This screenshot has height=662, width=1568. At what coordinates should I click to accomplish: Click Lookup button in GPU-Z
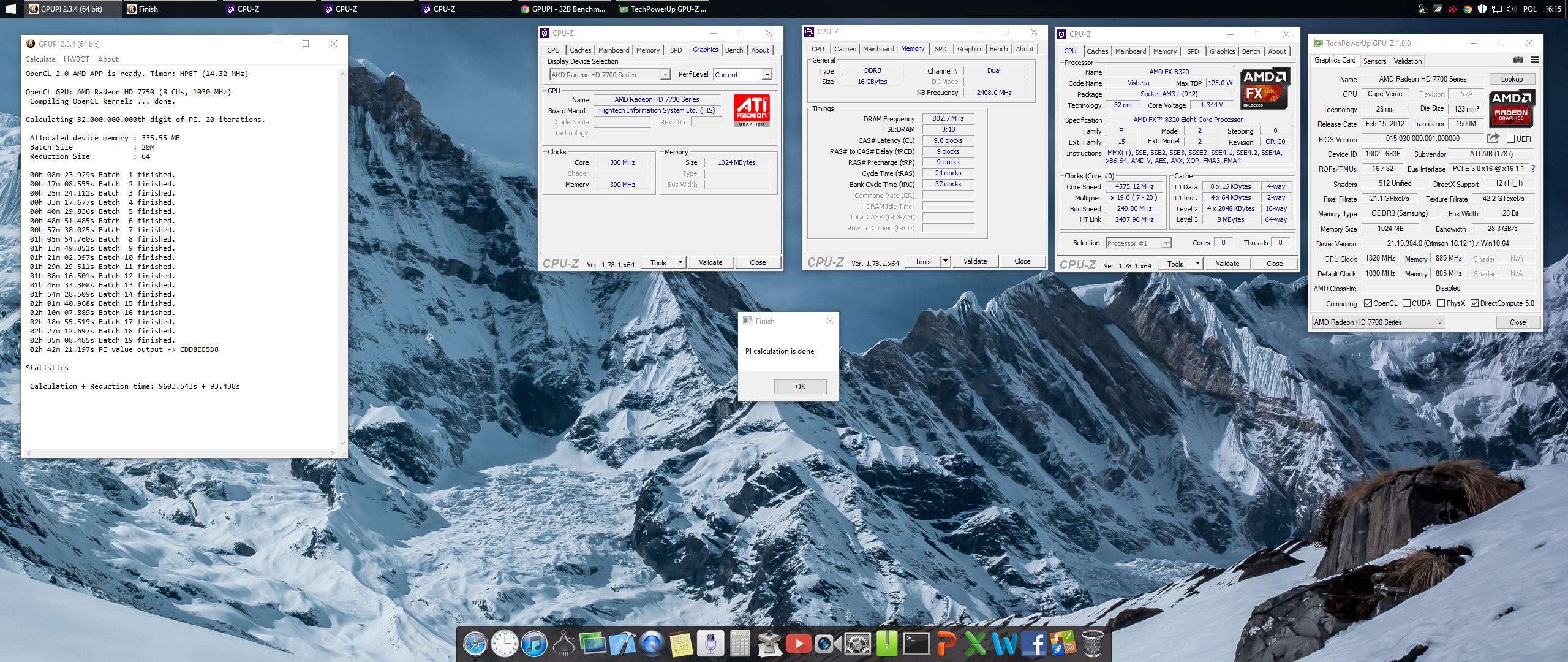click(x=1511, y=79)
